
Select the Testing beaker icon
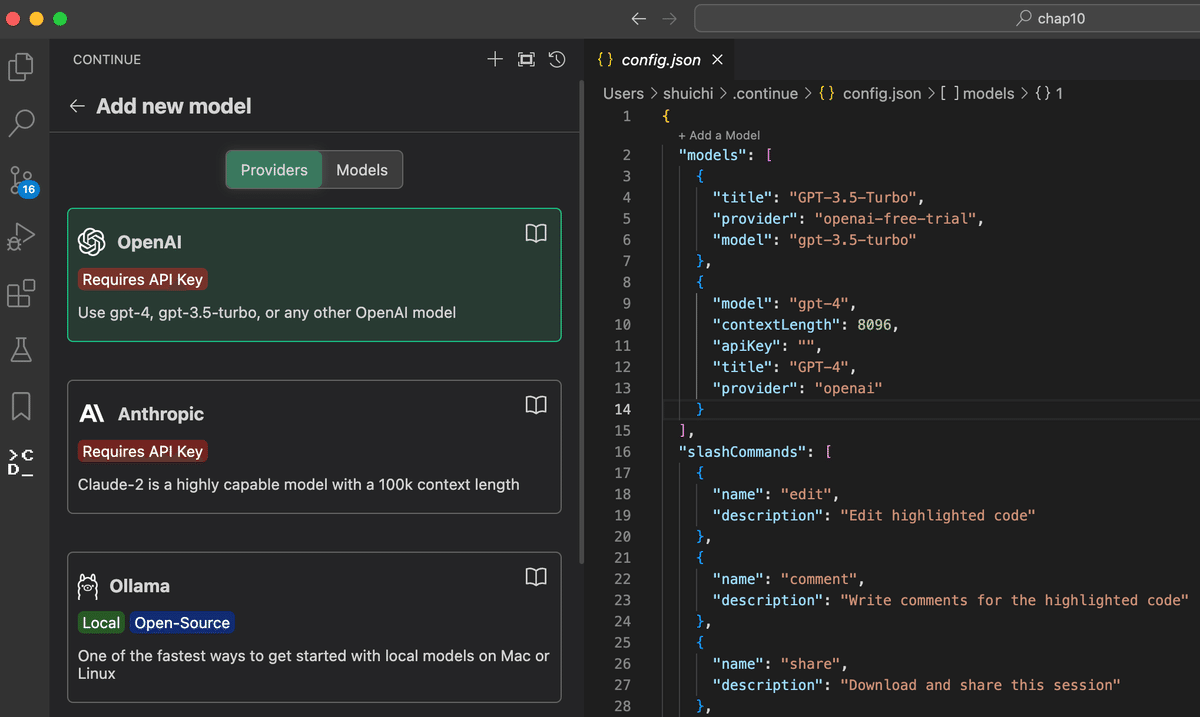pos(21,349)
